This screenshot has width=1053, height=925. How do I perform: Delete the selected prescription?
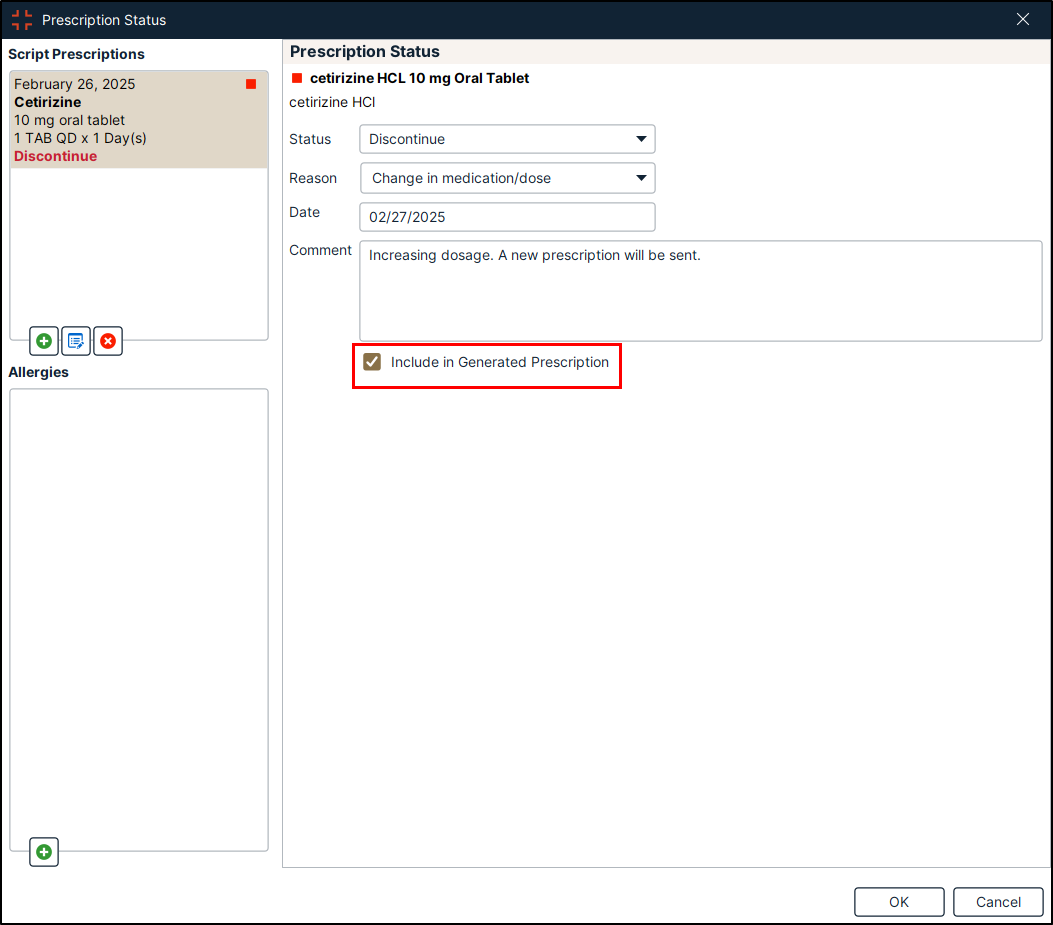[x=108, y=341]
